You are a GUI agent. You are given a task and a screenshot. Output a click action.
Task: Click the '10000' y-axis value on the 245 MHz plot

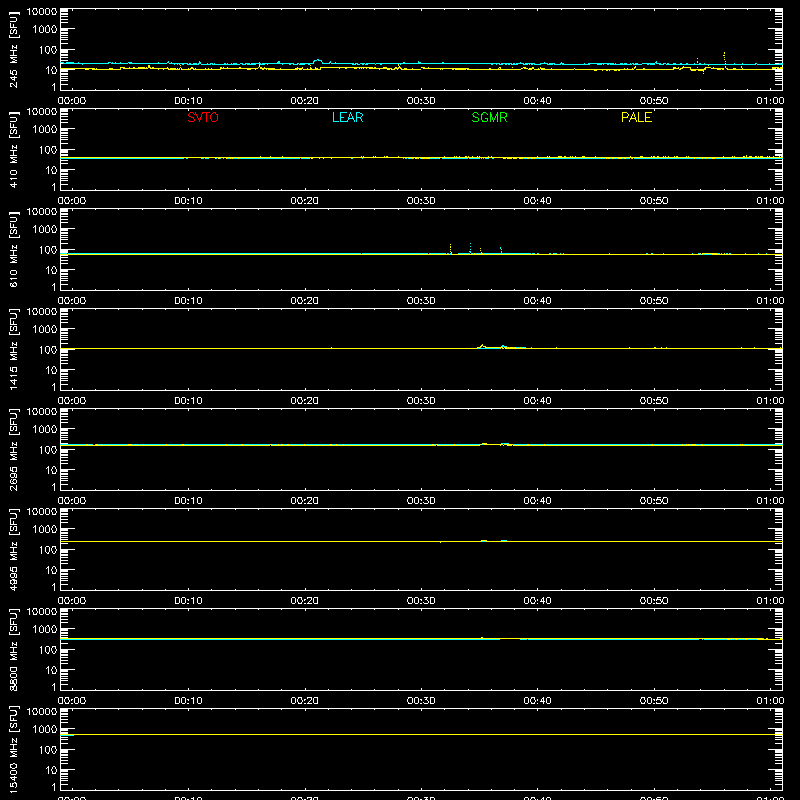click(42, 12)
